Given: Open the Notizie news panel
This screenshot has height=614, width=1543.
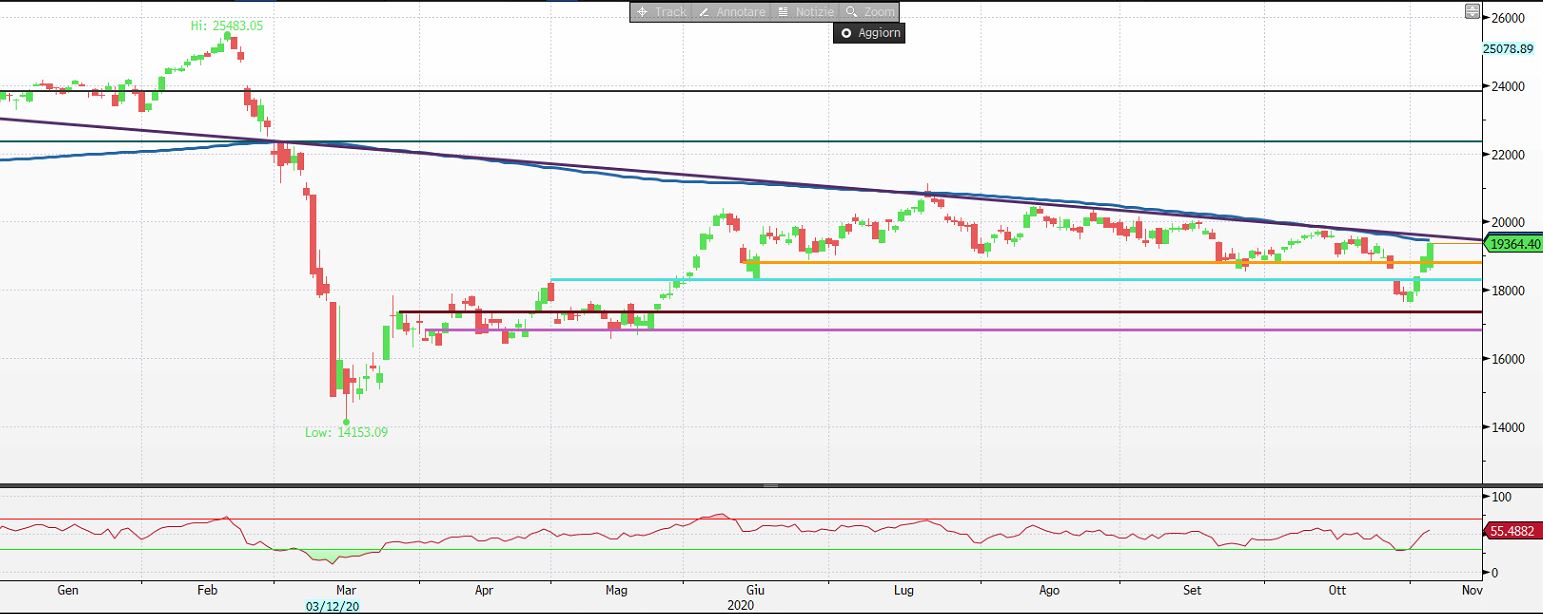Looking at the screenshot, I should click(805, 12).
